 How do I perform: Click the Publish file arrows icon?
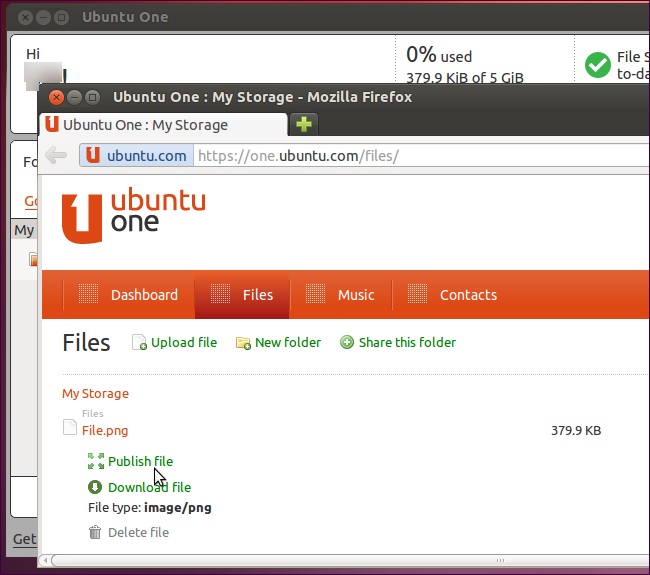click(x=96, y=461)
